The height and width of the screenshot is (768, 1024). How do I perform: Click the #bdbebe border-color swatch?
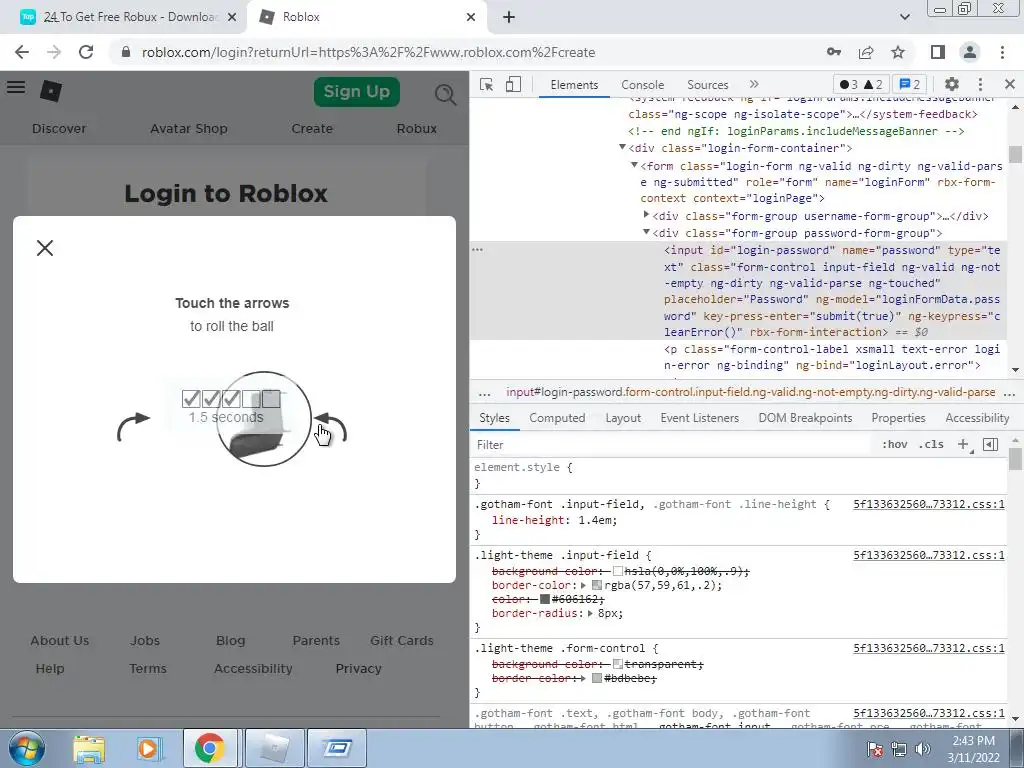pyautogui.click(x=596, y=679)
